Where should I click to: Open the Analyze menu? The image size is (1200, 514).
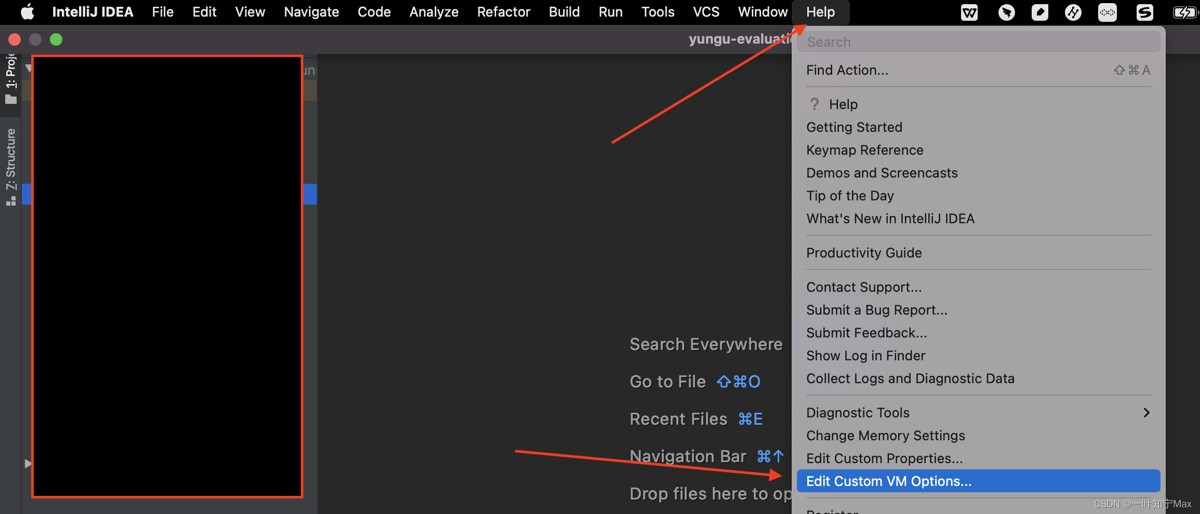click(x=434, y=12)
